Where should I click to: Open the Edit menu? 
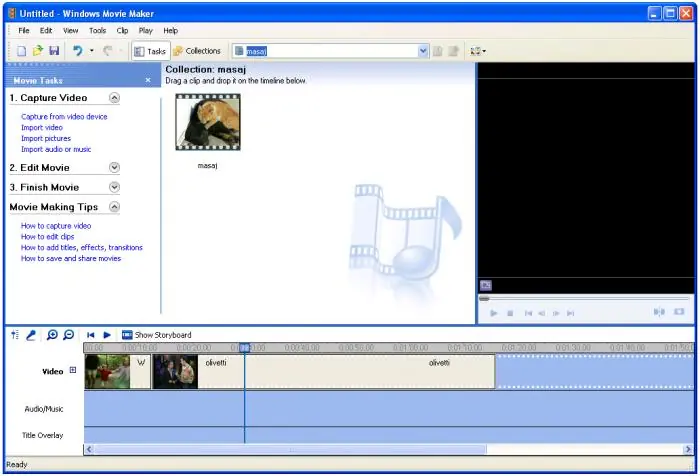(x=46, y=30)
